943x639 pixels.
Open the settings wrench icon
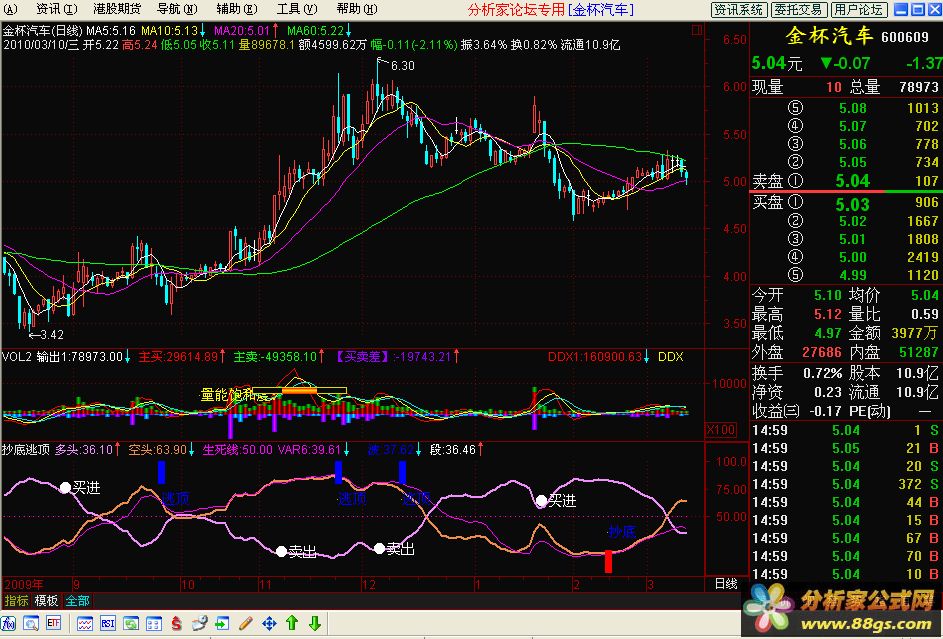200,623
